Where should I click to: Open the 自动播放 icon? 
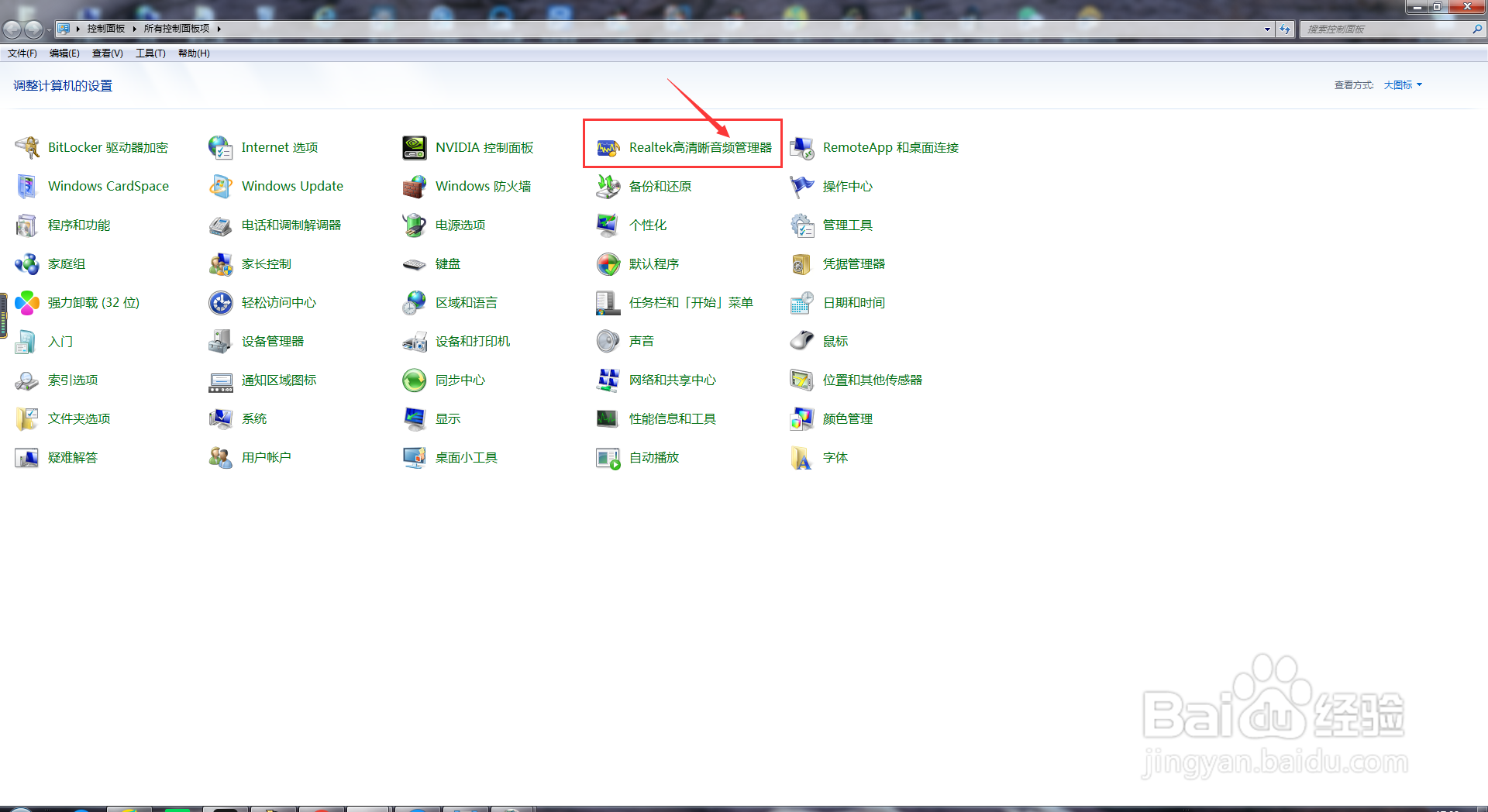coord(608,457)
